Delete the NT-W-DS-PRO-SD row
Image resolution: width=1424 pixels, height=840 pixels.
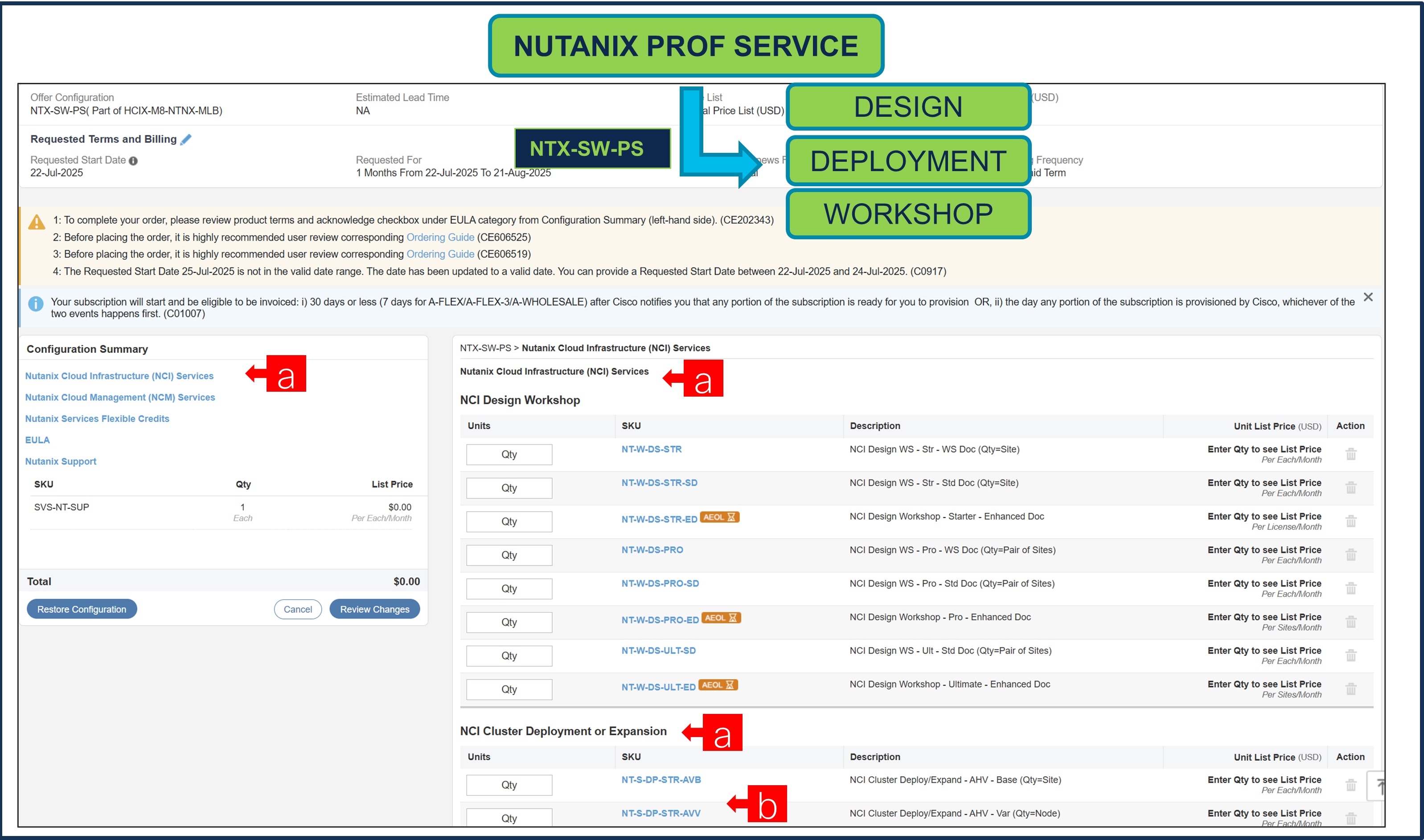pos(1351,588)
